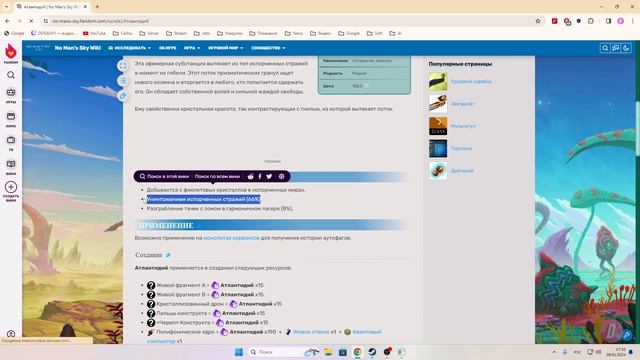Open Квантовый link
640x360 pixels.
point(367,332)
